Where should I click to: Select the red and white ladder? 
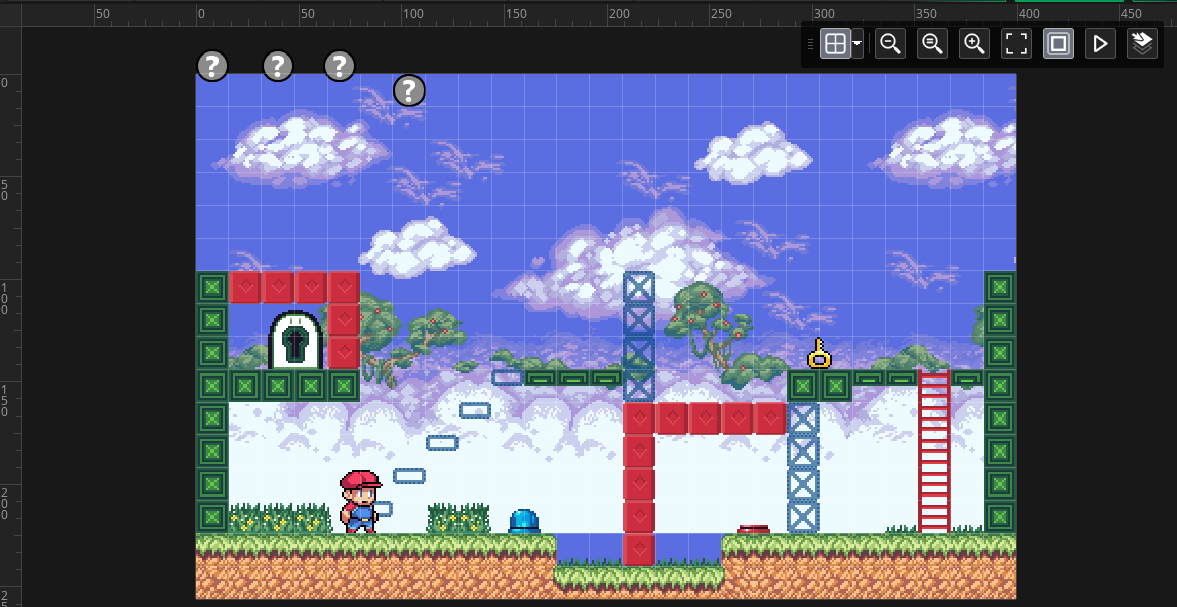[x=935, y=451]
